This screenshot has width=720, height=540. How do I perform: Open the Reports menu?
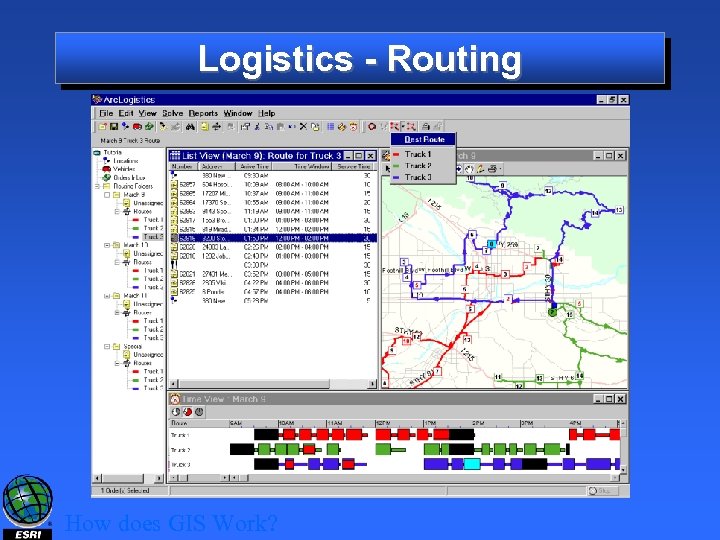pos(203,113)
